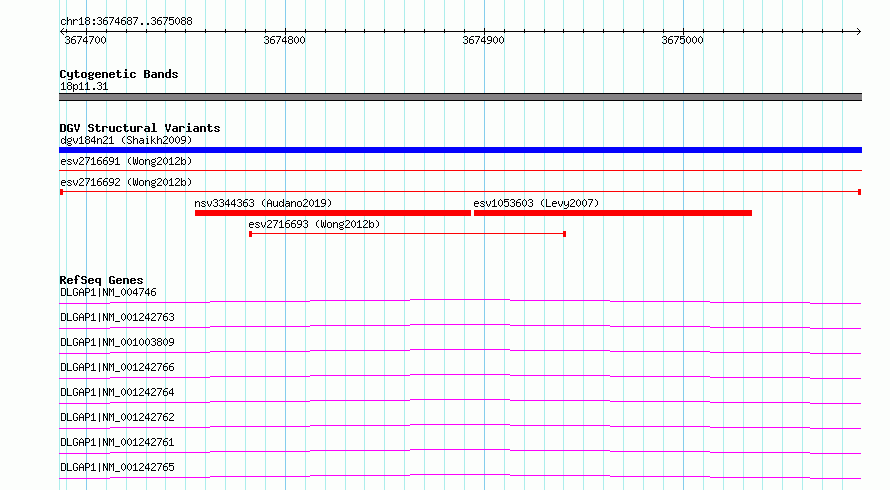
Task: Open the DLGAP1|NM_001242762 transcript
Action: pyautogui.click(x=117, y=417)
